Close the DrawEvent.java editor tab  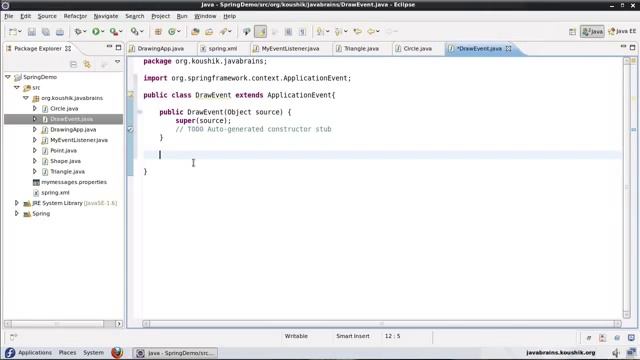tap(509, 48)
